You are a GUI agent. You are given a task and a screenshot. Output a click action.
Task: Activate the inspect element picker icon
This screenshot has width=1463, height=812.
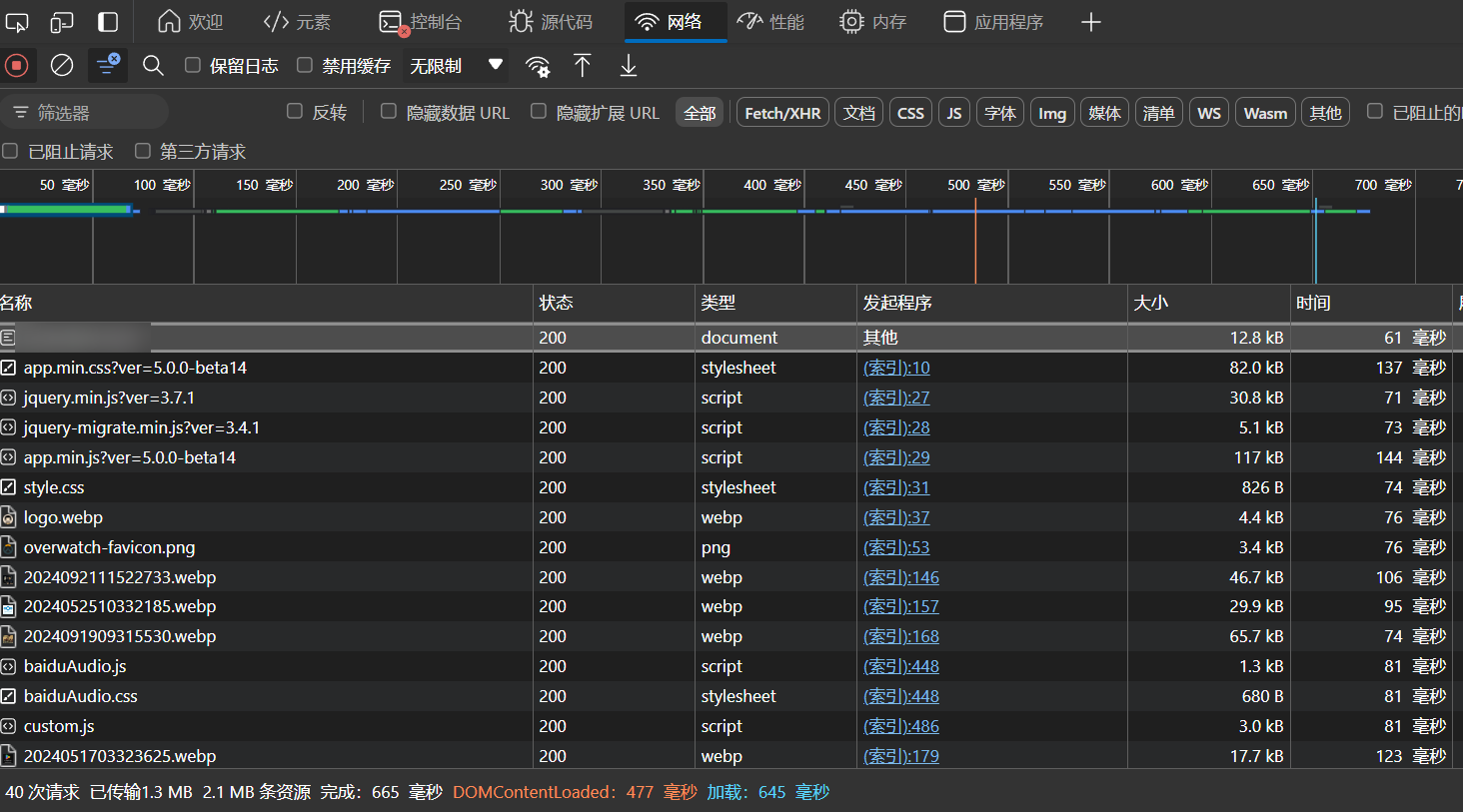point(17,22)
